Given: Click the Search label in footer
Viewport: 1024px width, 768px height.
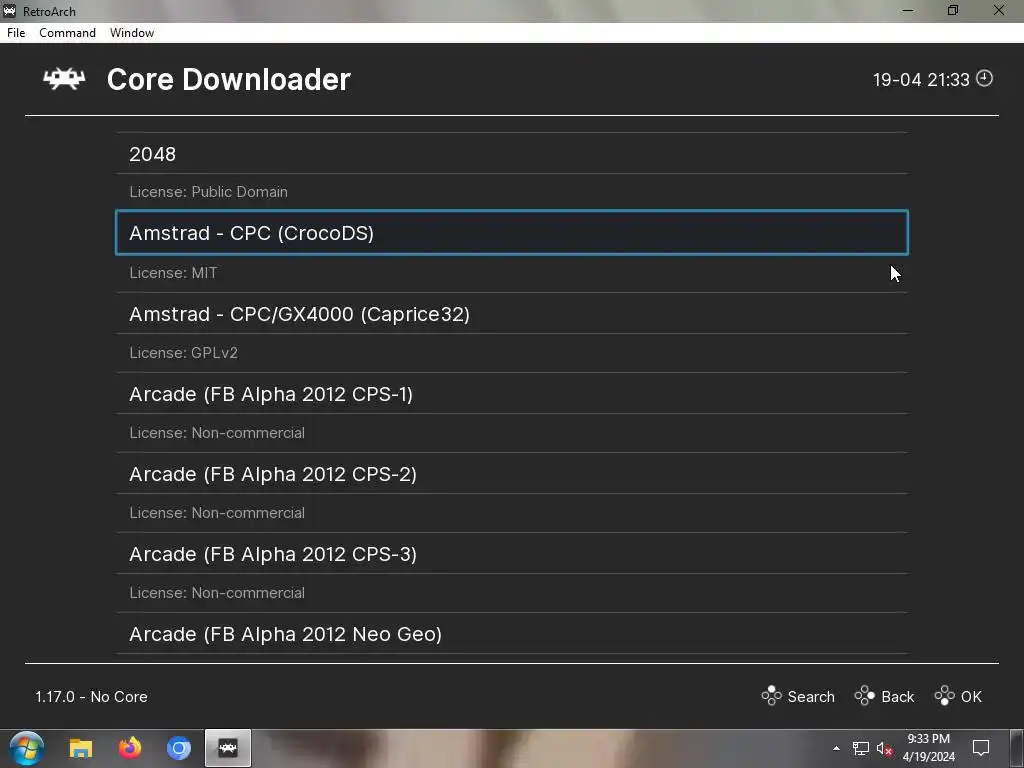Looking at the screenshot, I should coord(811,697).
